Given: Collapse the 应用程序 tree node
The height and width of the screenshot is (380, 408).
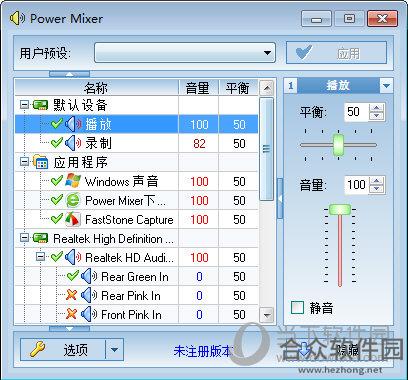Looking at the screenshot, I should 24,162.
